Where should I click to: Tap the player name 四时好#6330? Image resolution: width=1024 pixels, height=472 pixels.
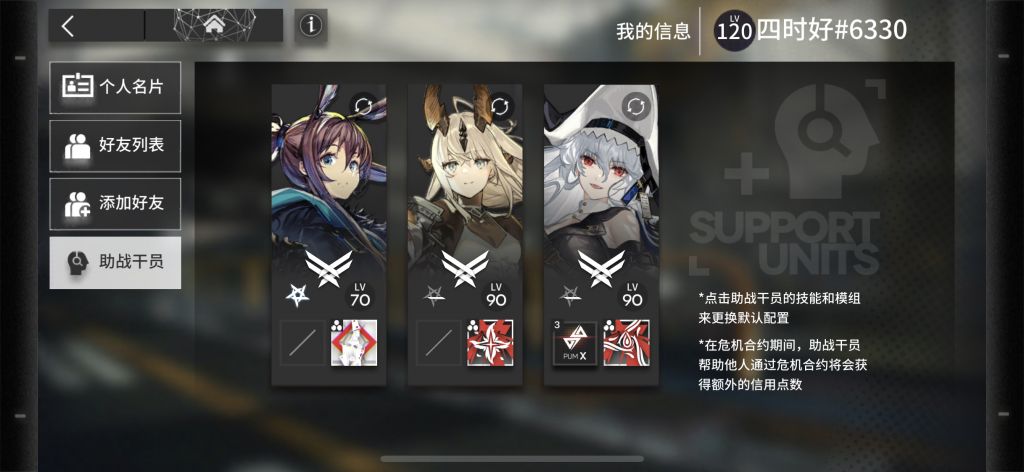tap(831, 30)
